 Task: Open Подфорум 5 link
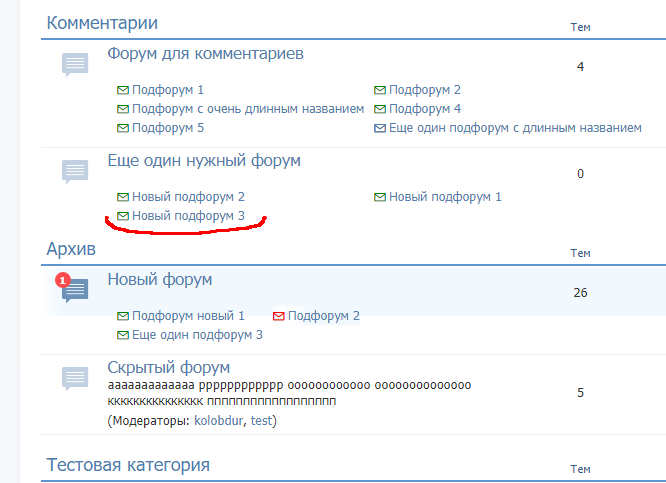click(168, 128)
